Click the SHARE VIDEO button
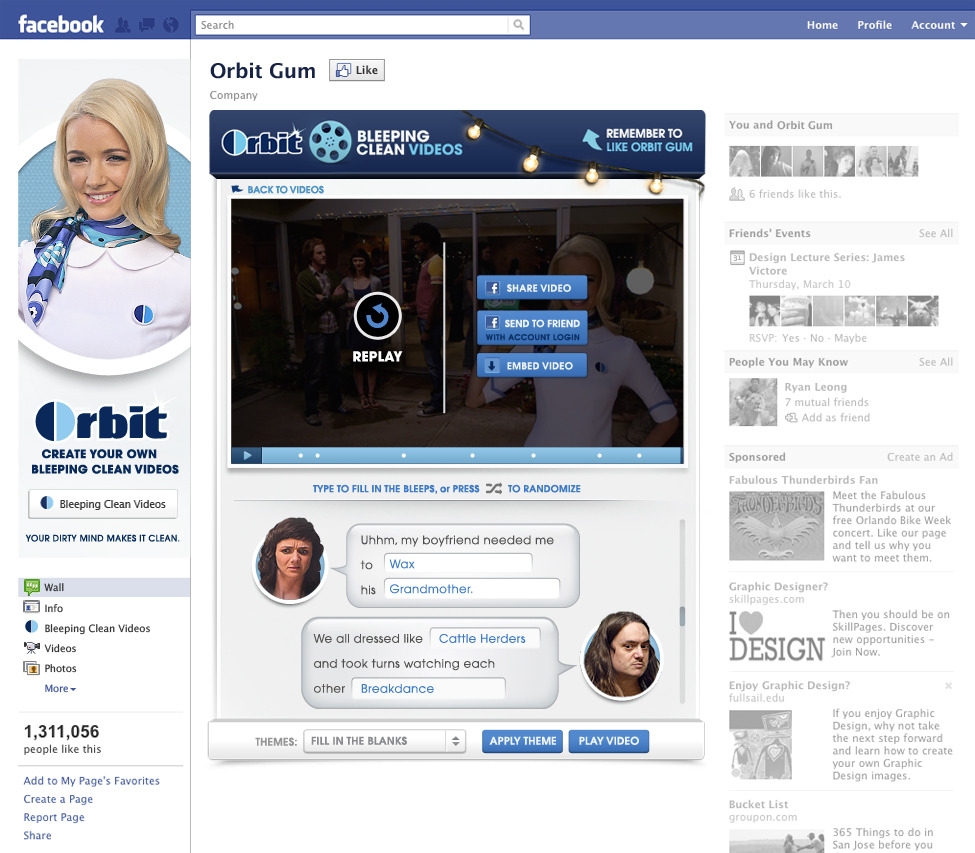 click(532, 288)
